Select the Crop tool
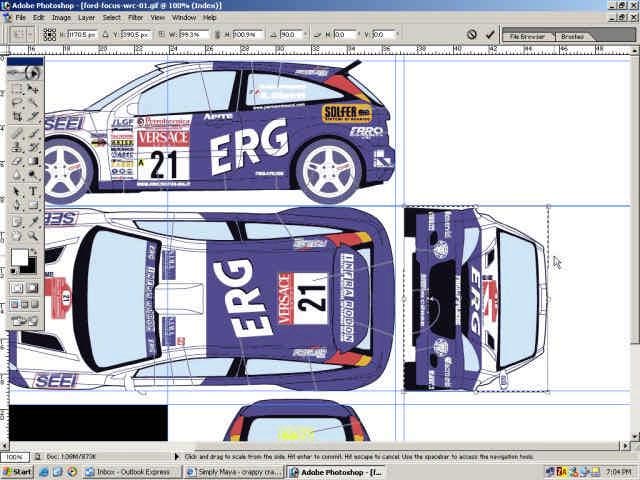 click(x=17, y=117)
